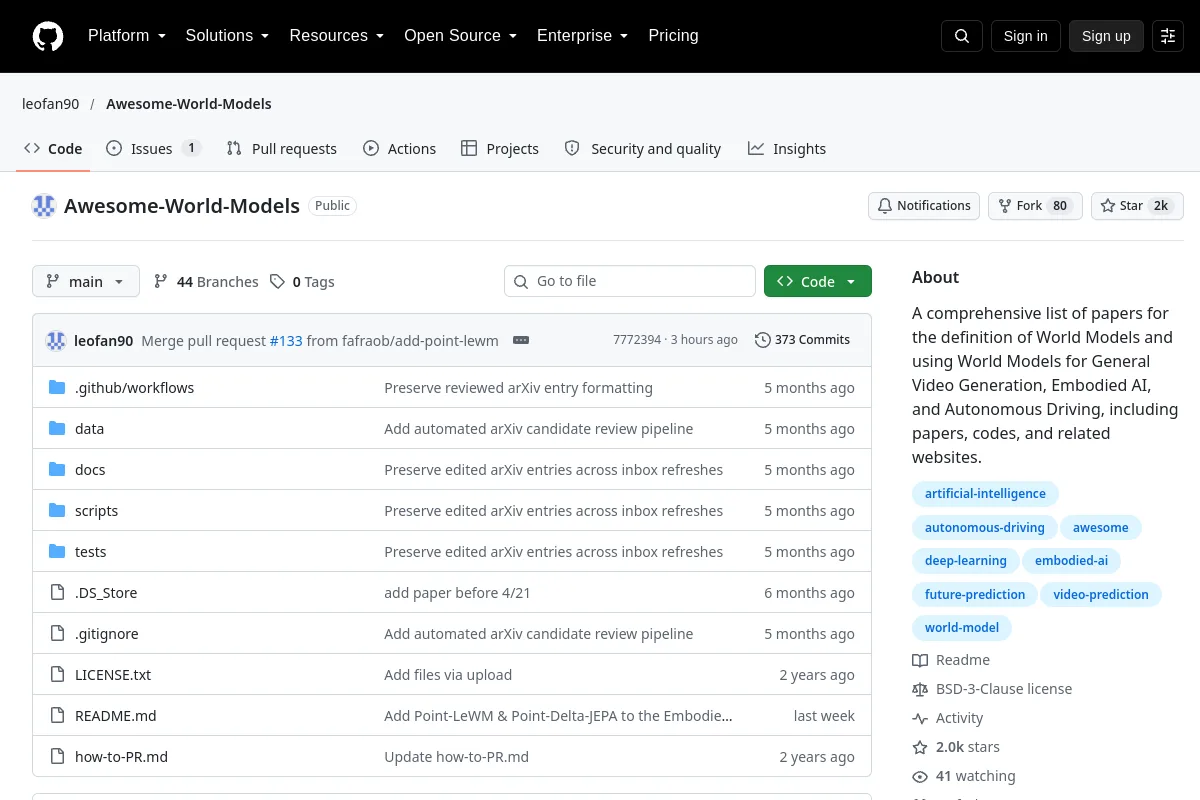Click the GitHub logo icon

tap(48, 36)
